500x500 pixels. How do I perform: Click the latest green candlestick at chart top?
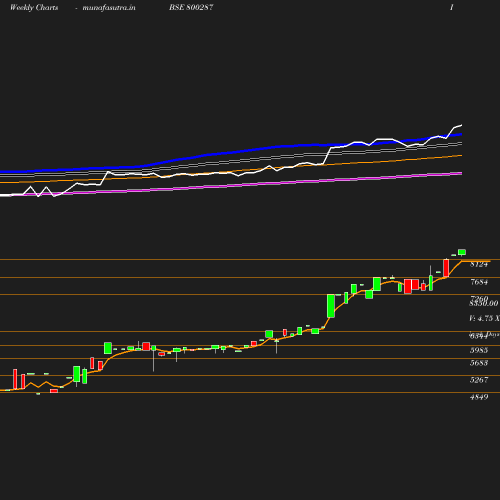[462, 252]
